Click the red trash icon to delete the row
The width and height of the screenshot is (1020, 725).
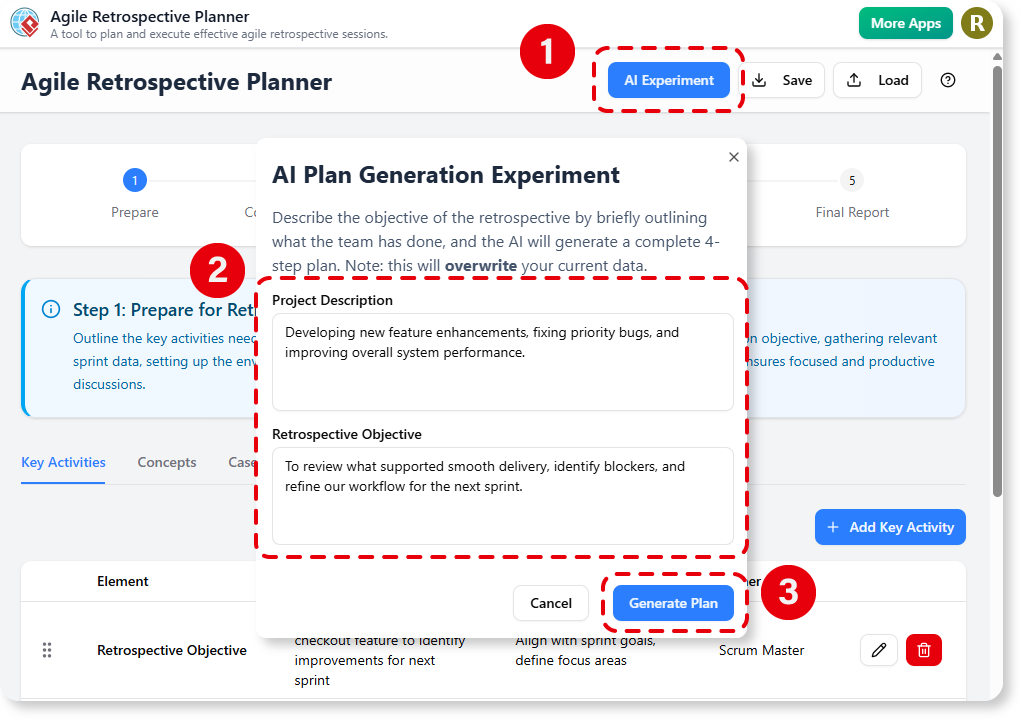[923, 650]
